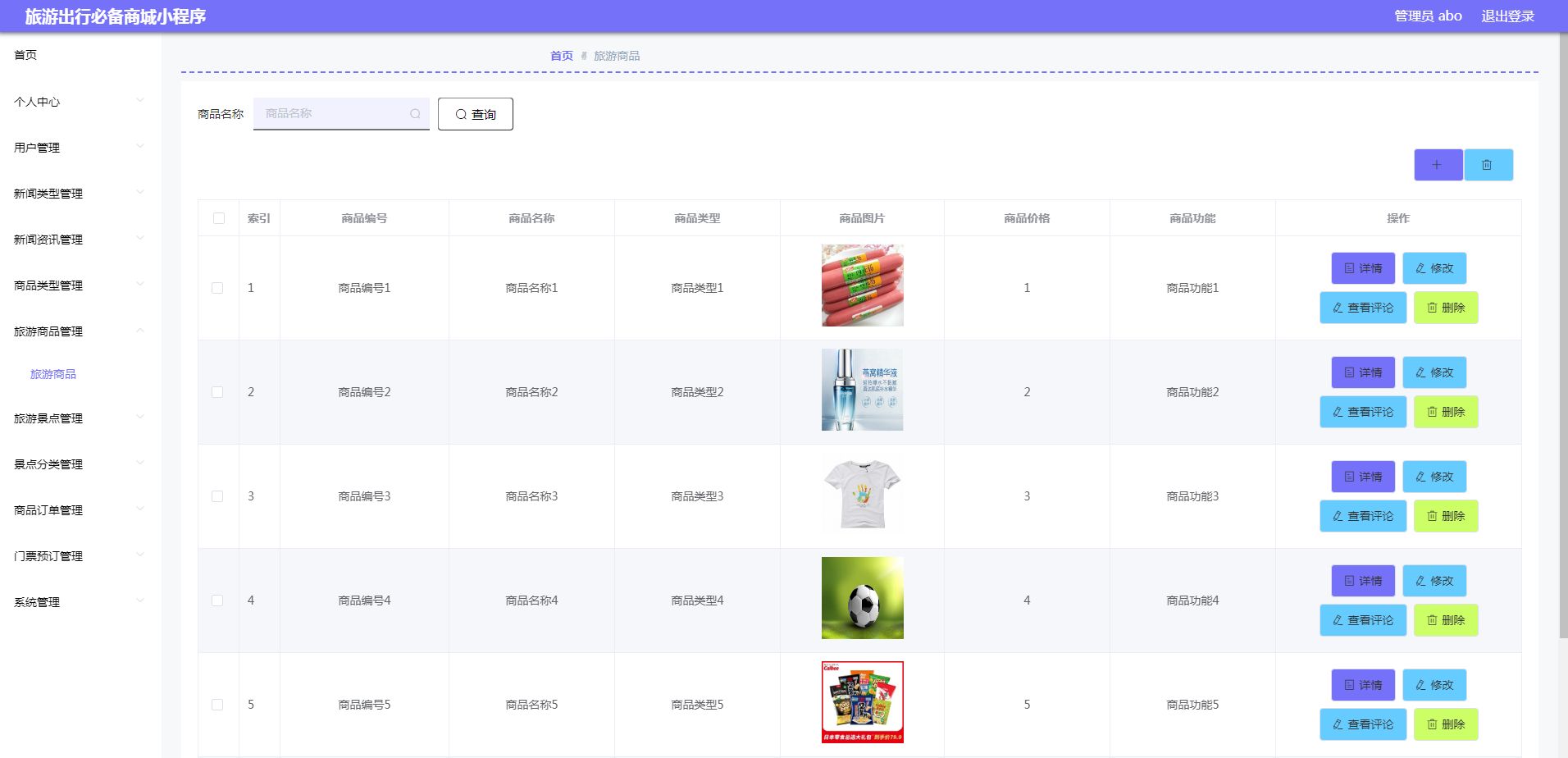
Task: Open 详情 for 商品名称4
Action: click(1363, 581)
